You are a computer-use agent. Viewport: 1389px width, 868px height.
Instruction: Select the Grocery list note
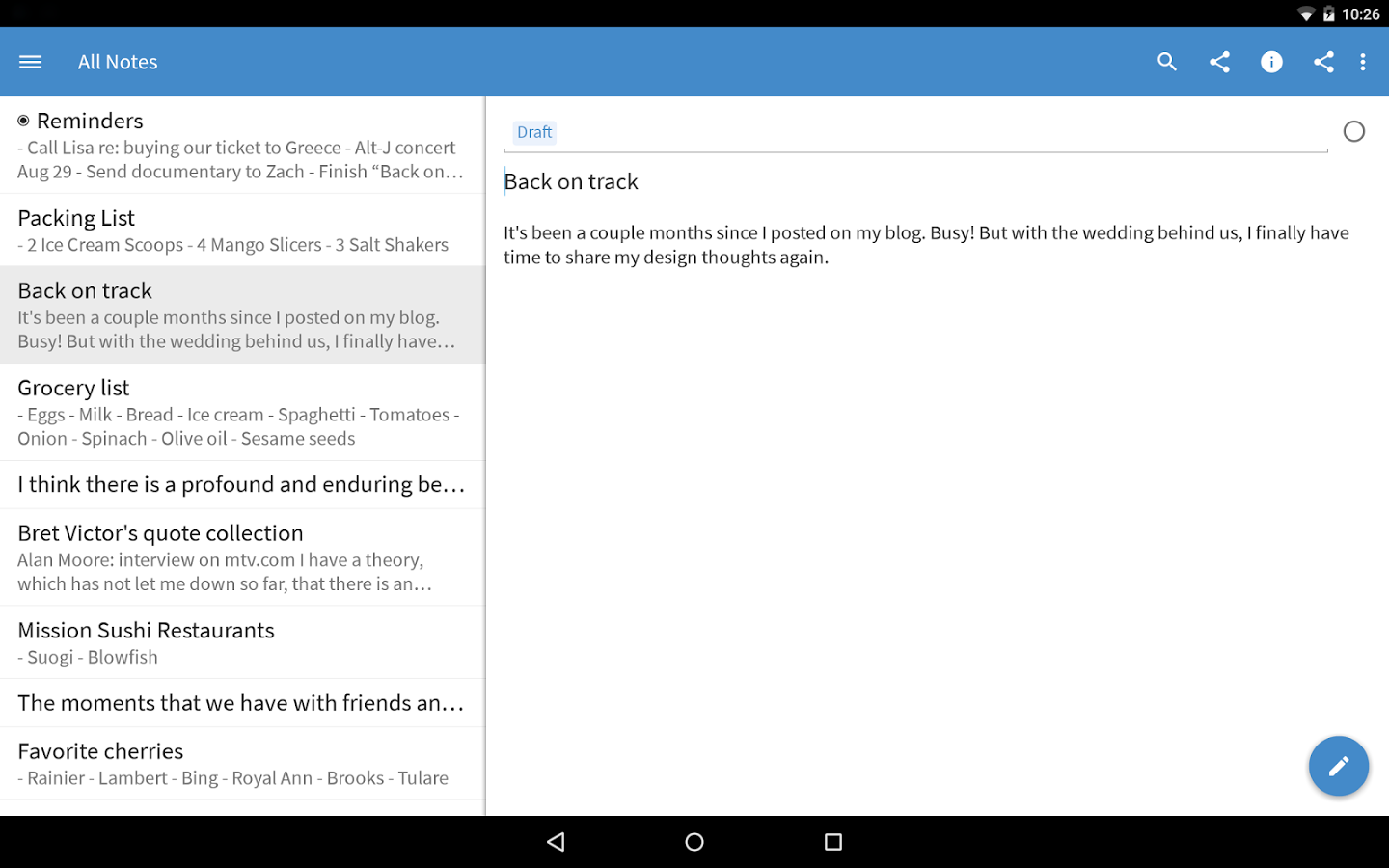241,412
